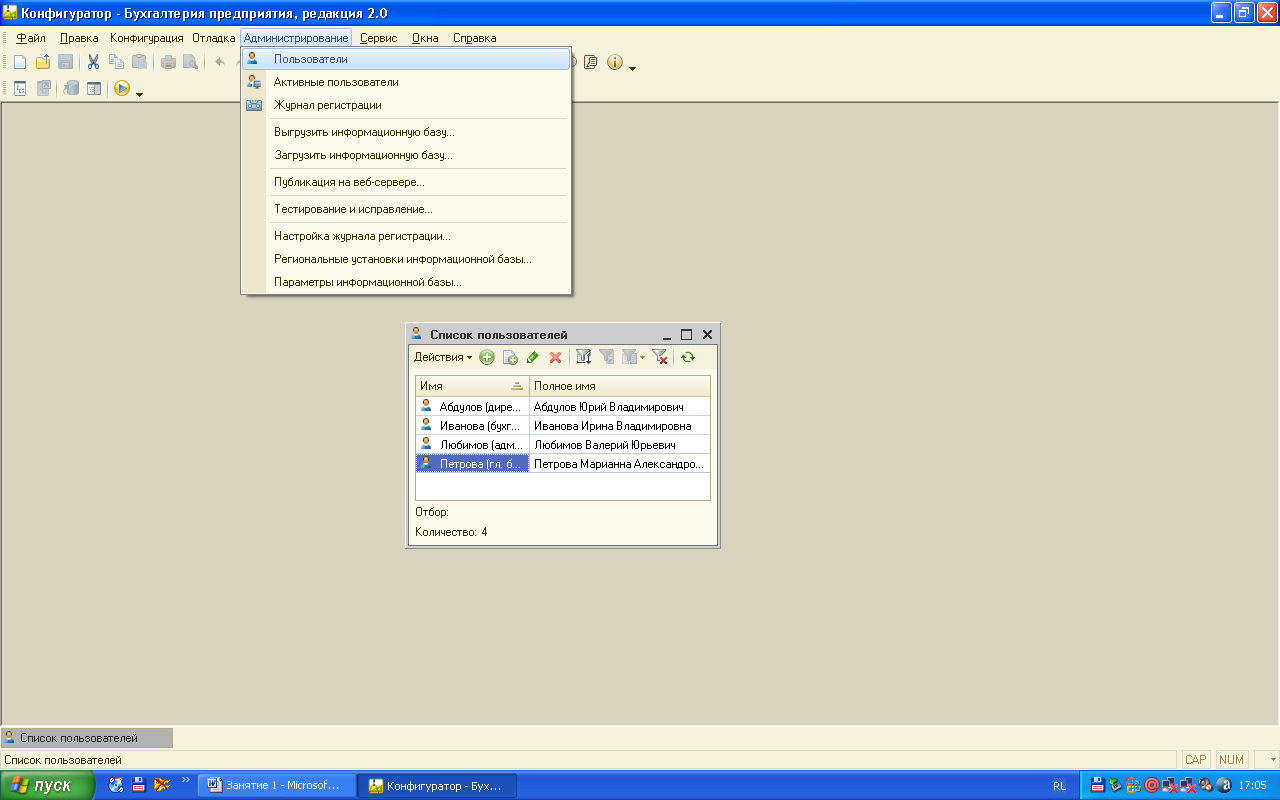Screen dimensions: 1280x800
Task: Open the Отладка menu
Action: point(214,38)
